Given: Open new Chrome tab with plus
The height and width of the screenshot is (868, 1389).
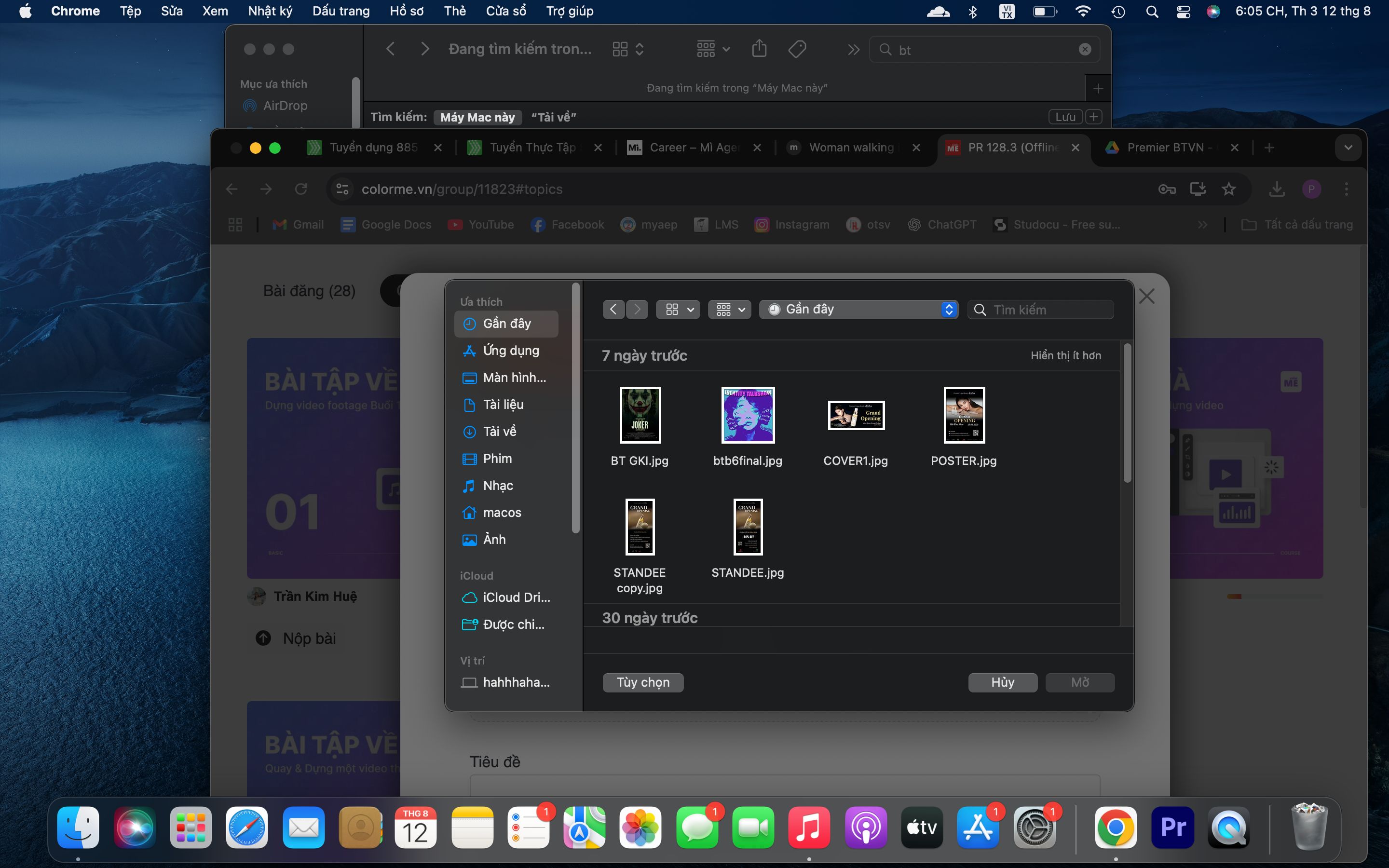Looking at the screenshot, I should (x=1269, y=148).
